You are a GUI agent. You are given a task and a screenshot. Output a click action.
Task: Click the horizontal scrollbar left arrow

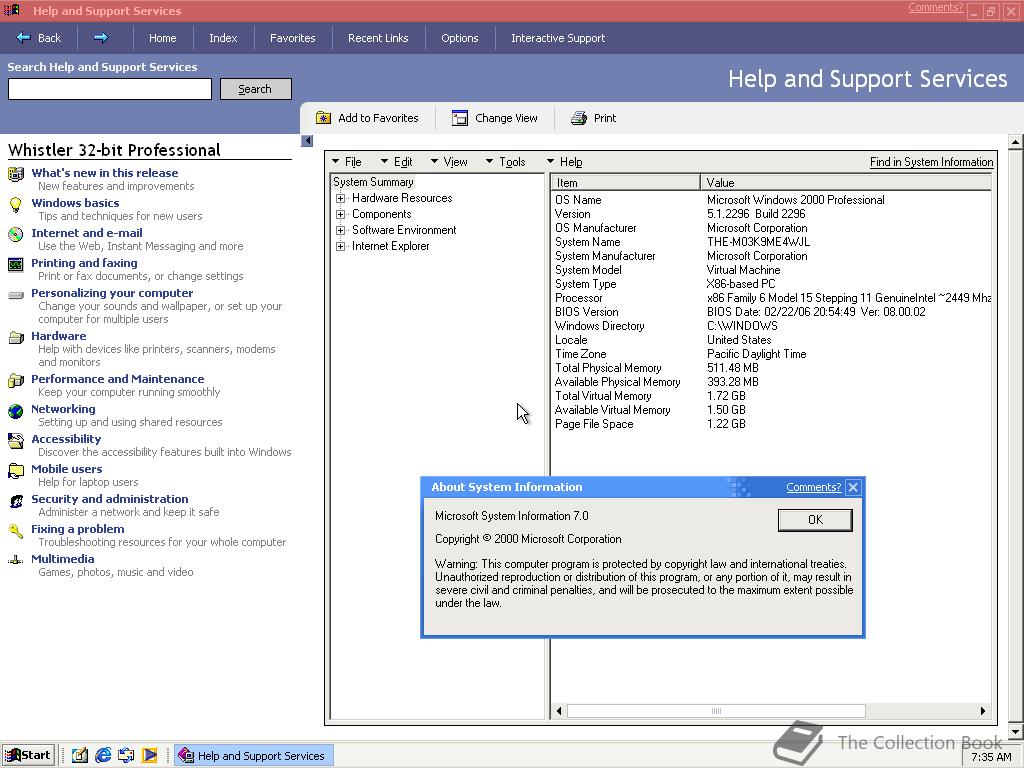tap(559, 711)
